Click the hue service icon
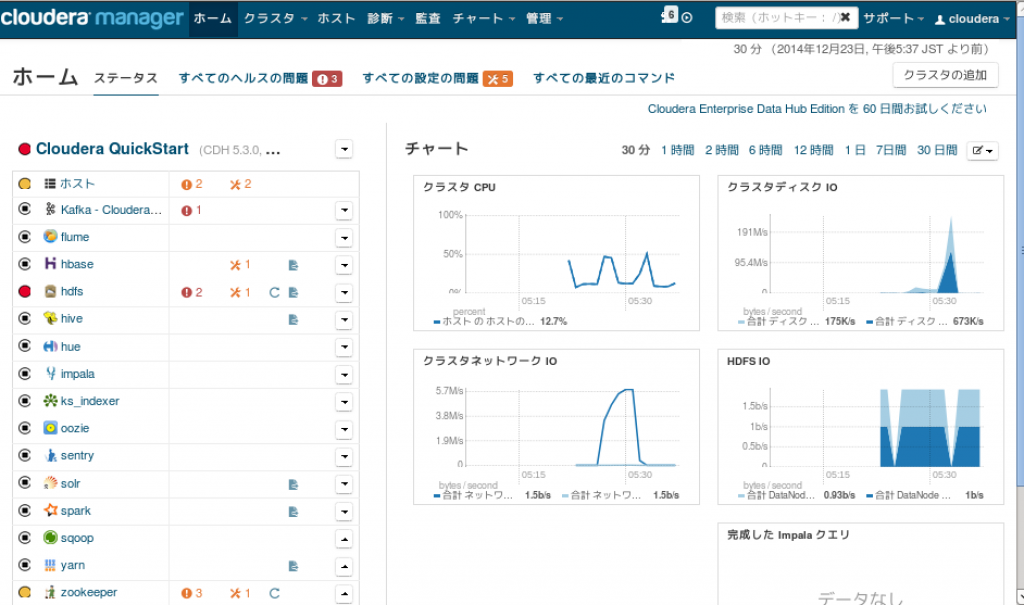Image resolution: width=1024 pixels, height=605 pixels. (50, 346)
